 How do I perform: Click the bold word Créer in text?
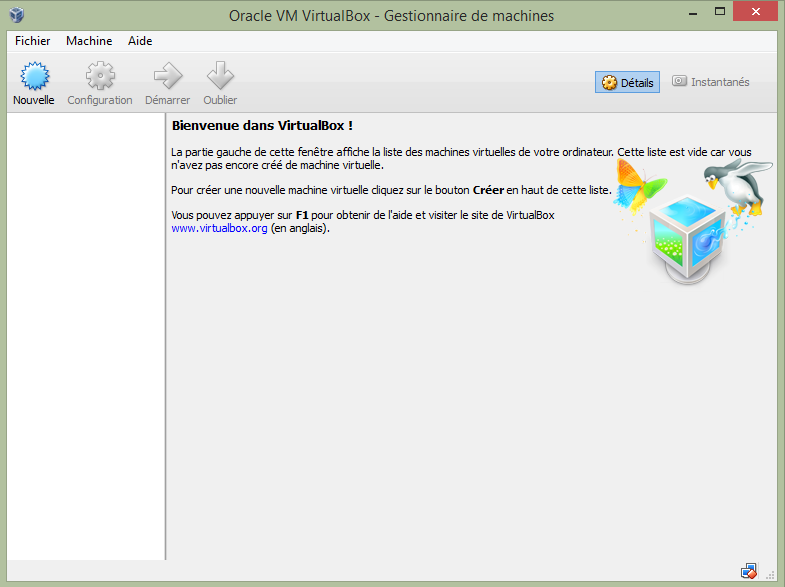pyautogui.click(x=488, y=190)
